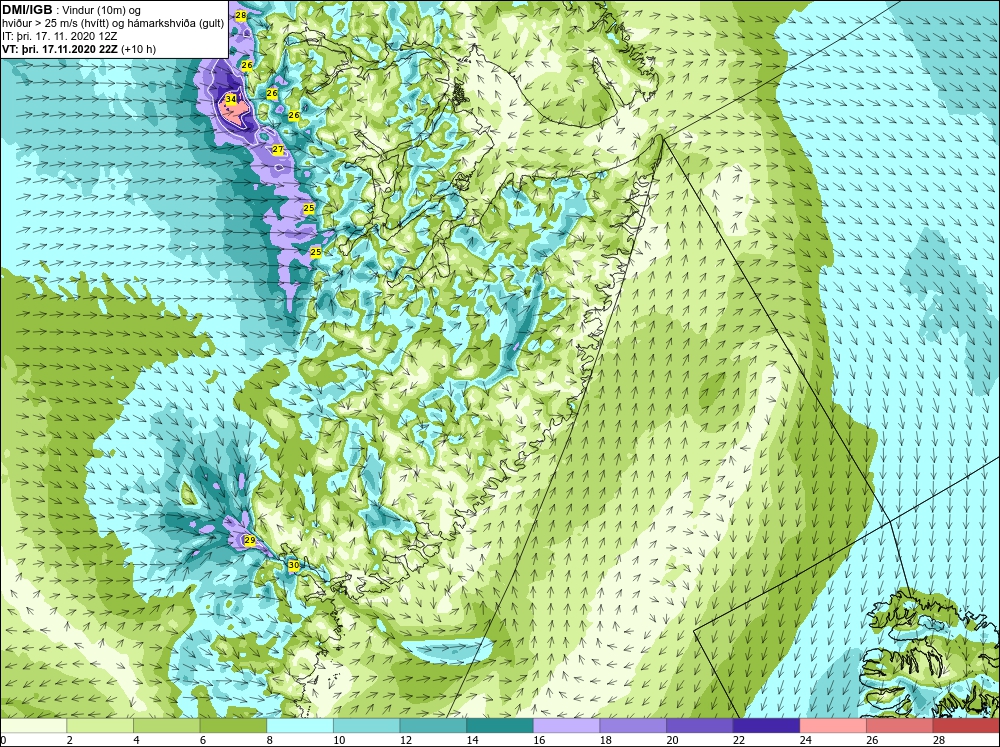
Task: Pick the red above-28 m/s scale swatch
Action: [966, 725]
